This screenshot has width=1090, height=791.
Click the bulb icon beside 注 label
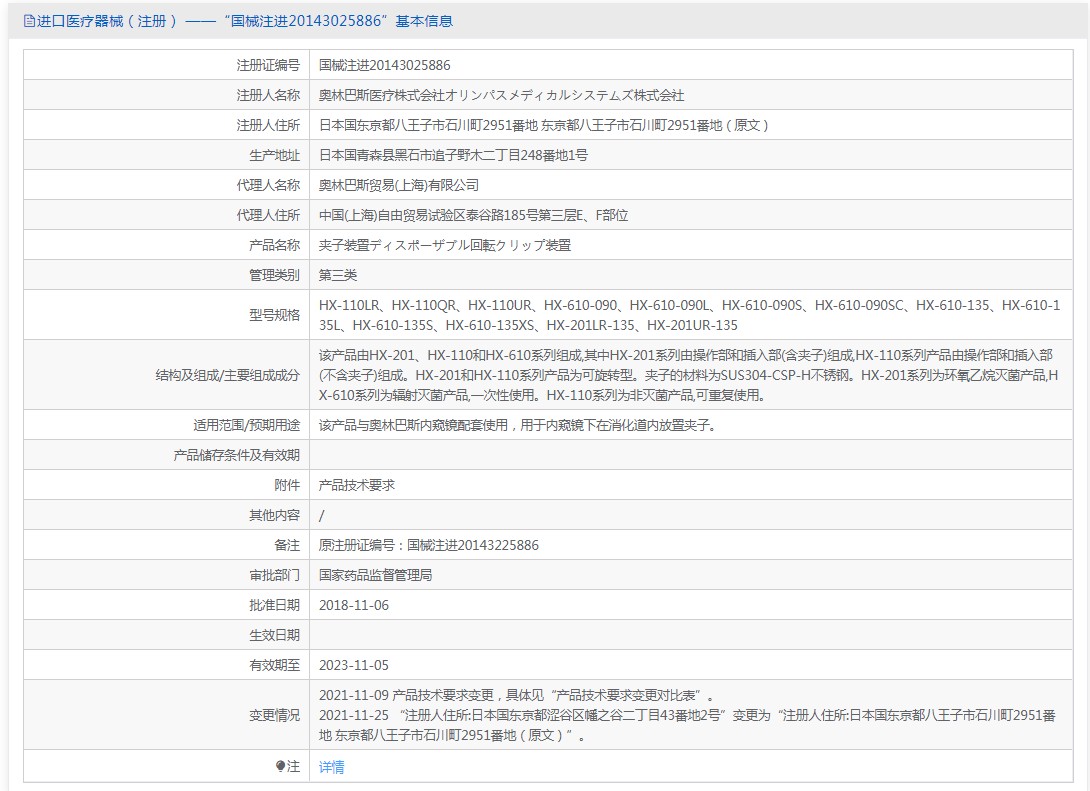click(280, 766)
